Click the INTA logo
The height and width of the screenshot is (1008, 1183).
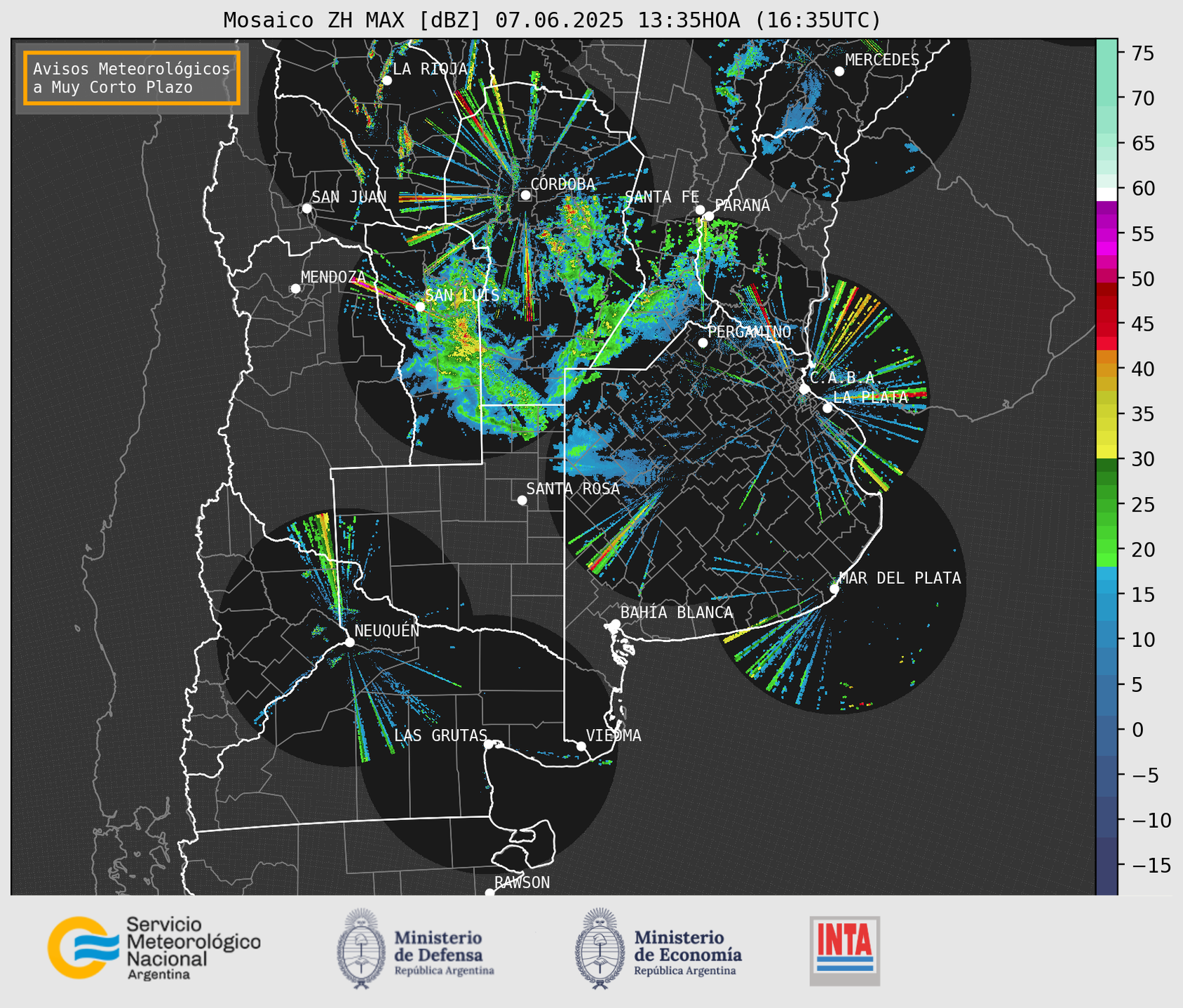click(844, 951)
